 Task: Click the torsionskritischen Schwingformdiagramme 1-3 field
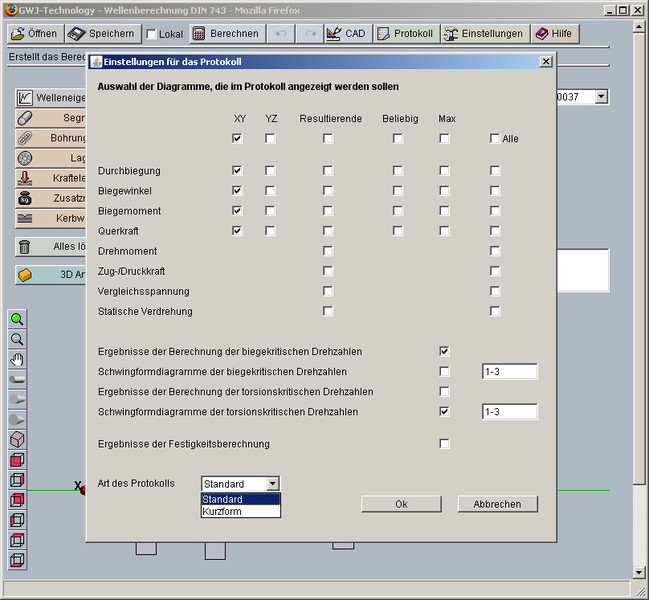509,412
